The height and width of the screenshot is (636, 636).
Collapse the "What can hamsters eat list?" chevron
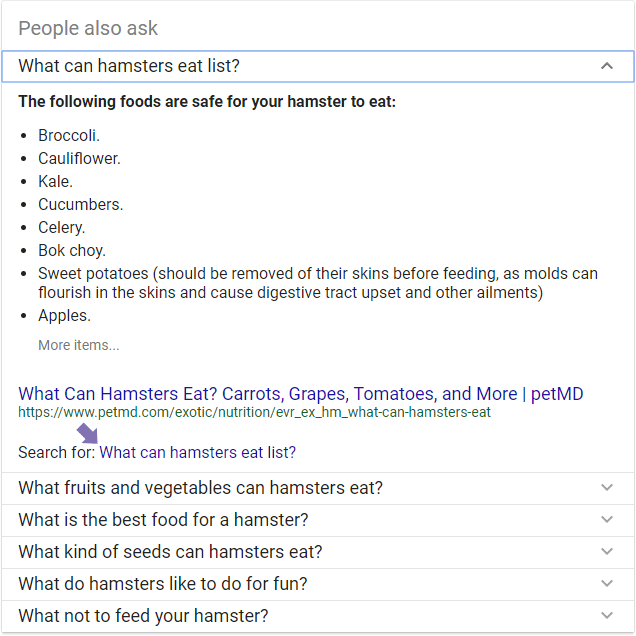(x=606, y=66)
